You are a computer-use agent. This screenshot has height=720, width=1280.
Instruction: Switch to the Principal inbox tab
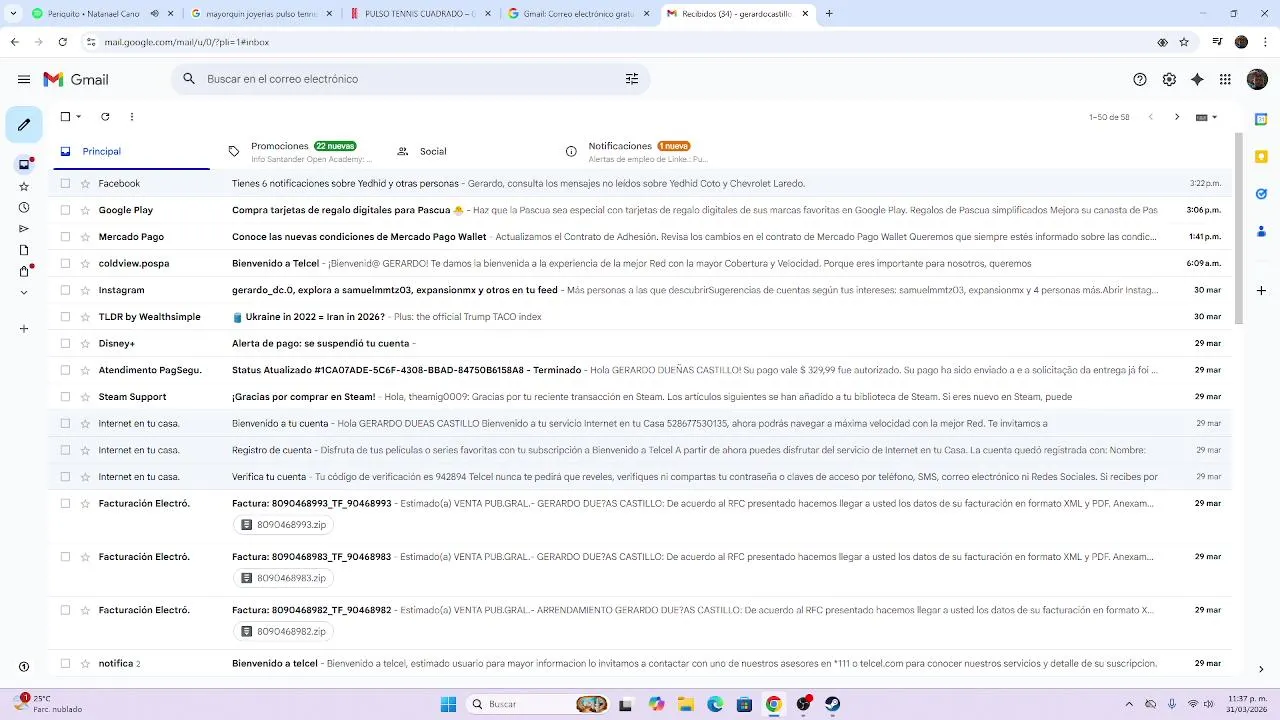(131, 151)
